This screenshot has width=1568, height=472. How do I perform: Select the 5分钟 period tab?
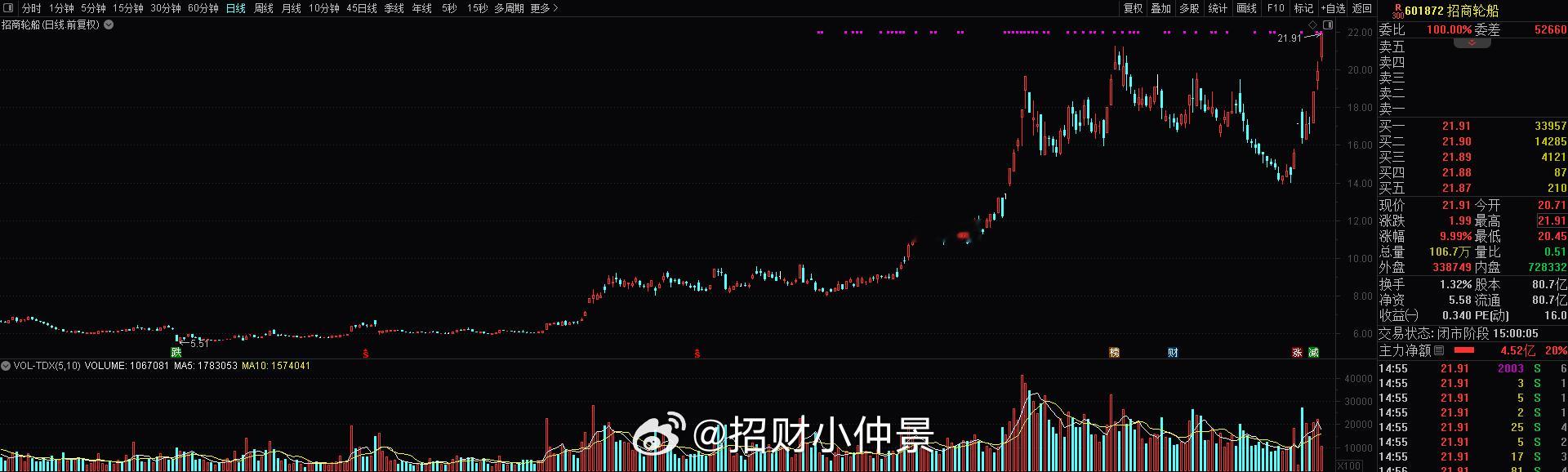click(x=93, y=8)
